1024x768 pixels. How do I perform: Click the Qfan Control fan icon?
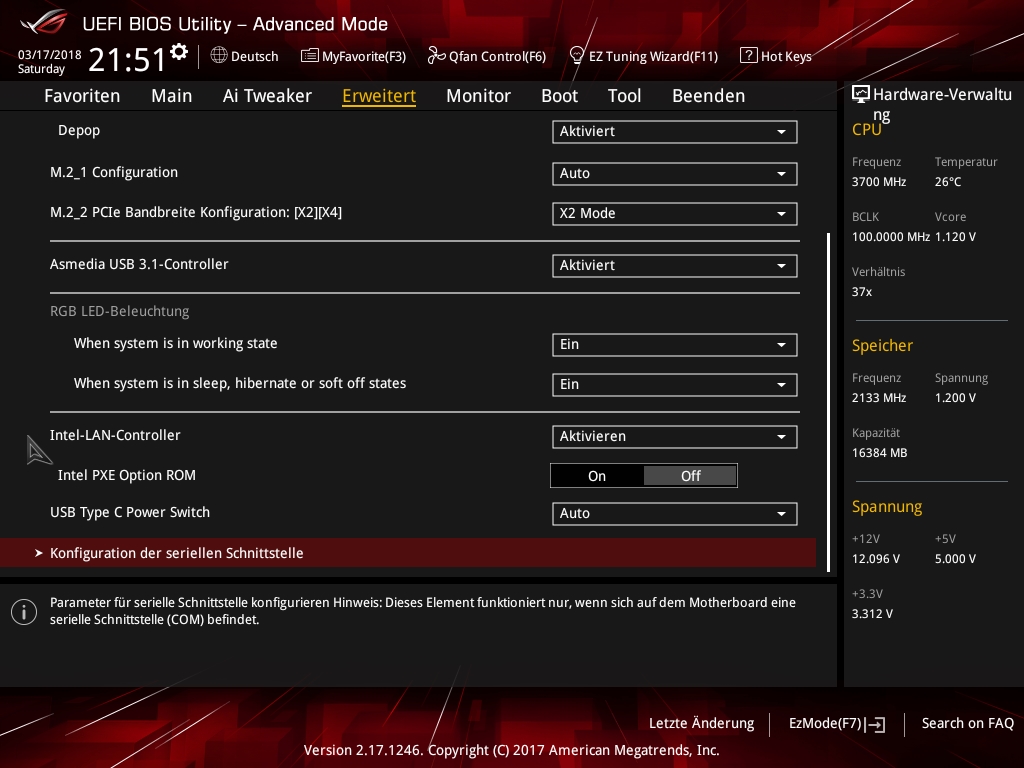436,56
